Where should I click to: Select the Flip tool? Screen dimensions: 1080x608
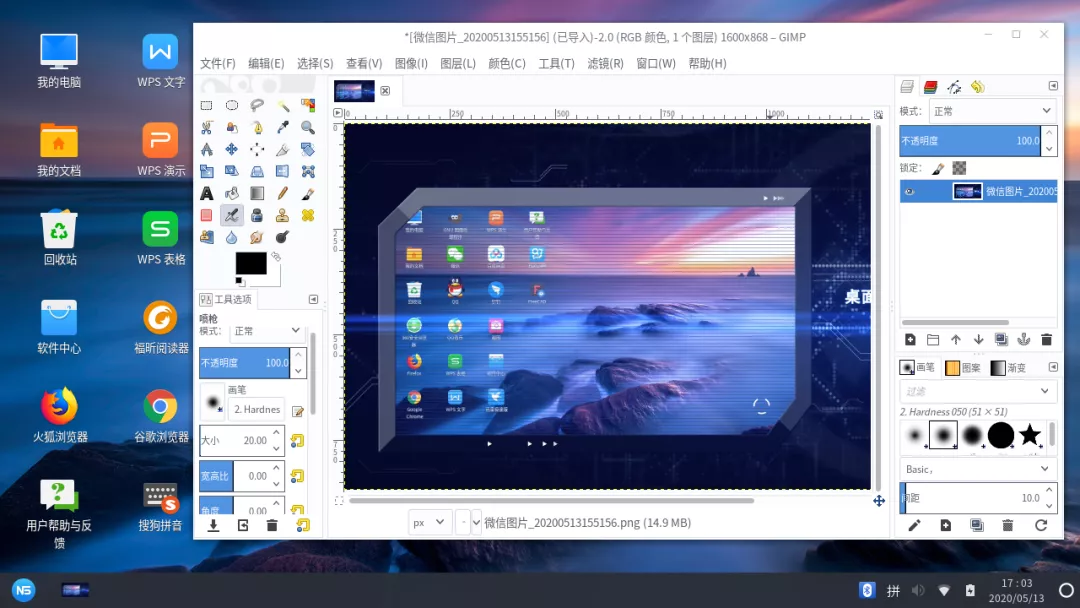pyautogui.click(x=282, y=171)
